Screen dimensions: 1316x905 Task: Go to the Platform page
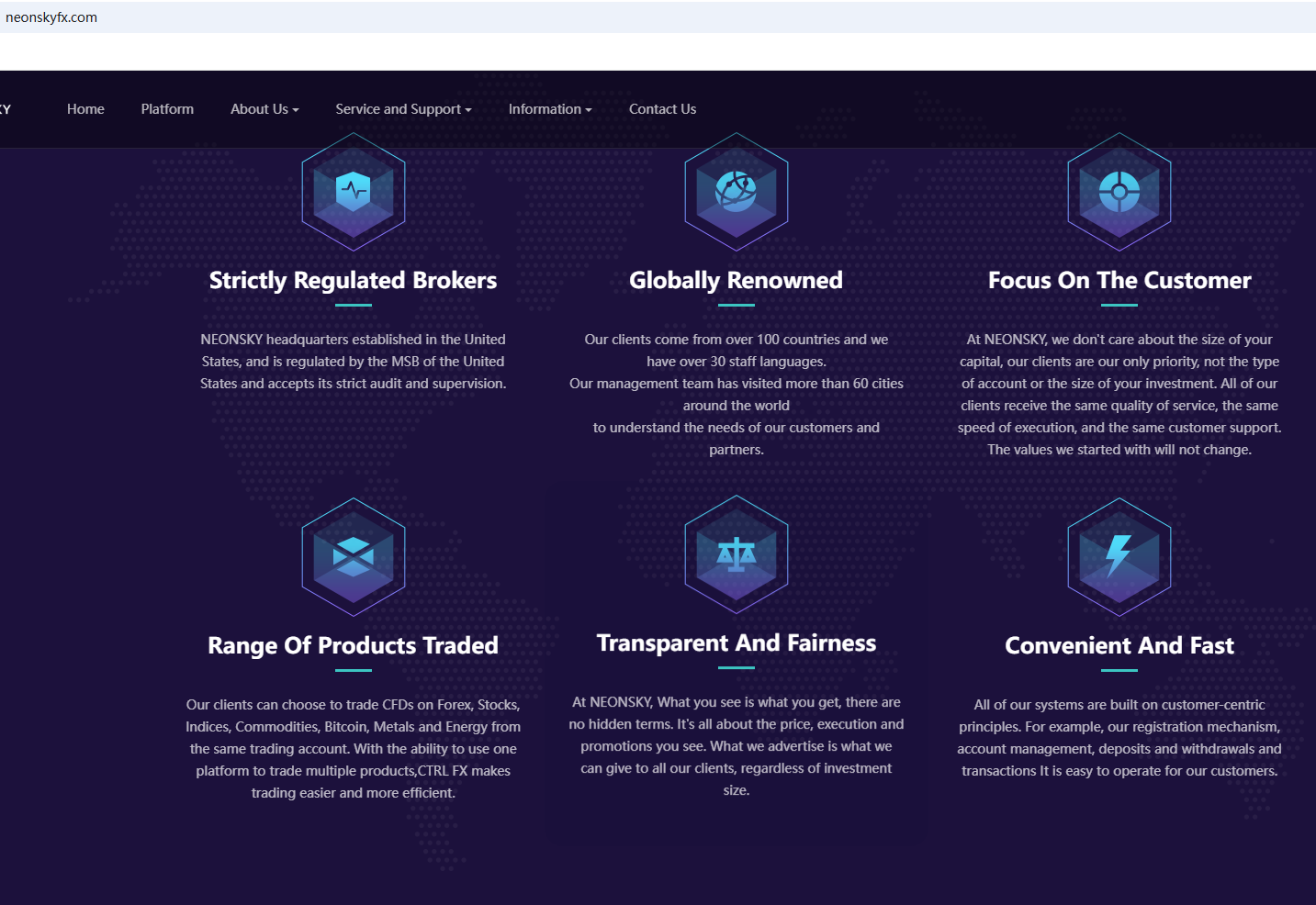(167, 109)
